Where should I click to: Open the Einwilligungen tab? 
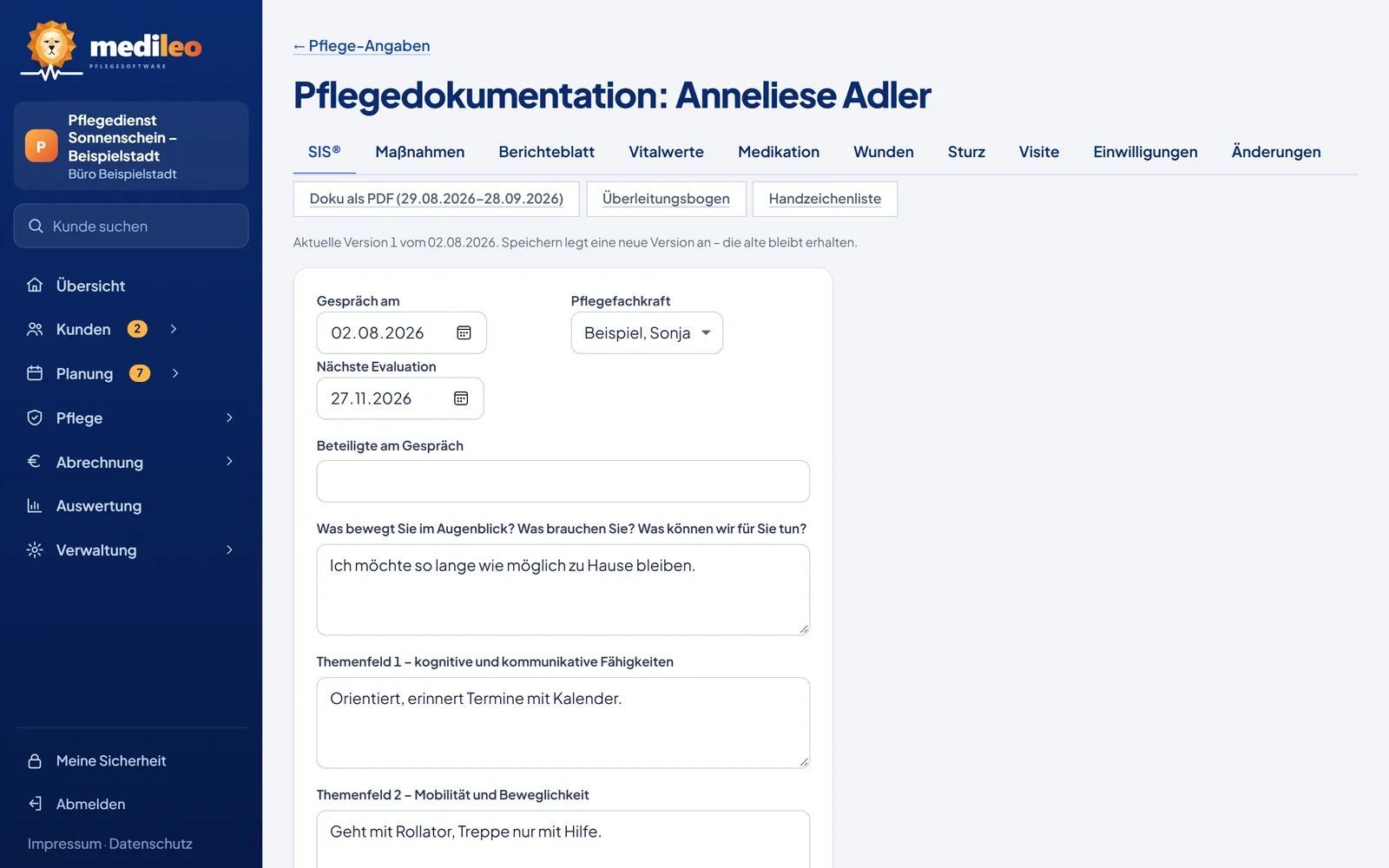coord(1145,152)
